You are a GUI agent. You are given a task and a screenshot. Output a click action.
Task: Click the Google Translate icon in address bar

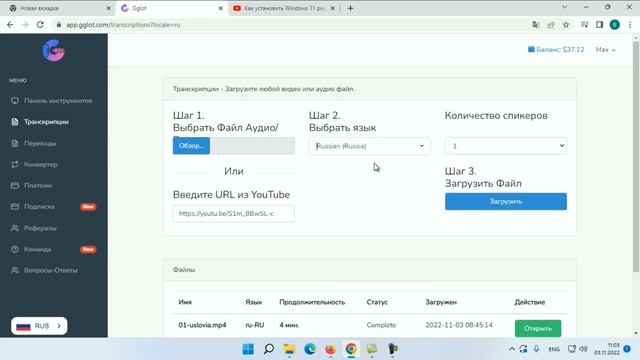pos(536,25)
